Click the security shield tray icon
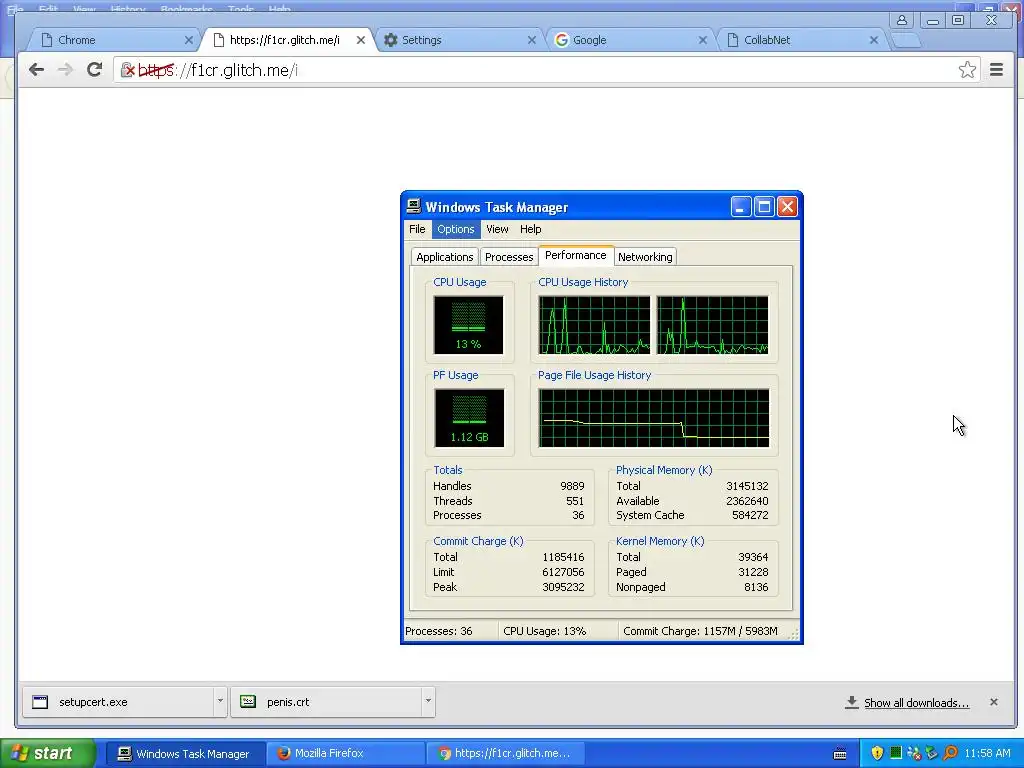This screenshot has height=768, width=1024. [x=877, y=753]
